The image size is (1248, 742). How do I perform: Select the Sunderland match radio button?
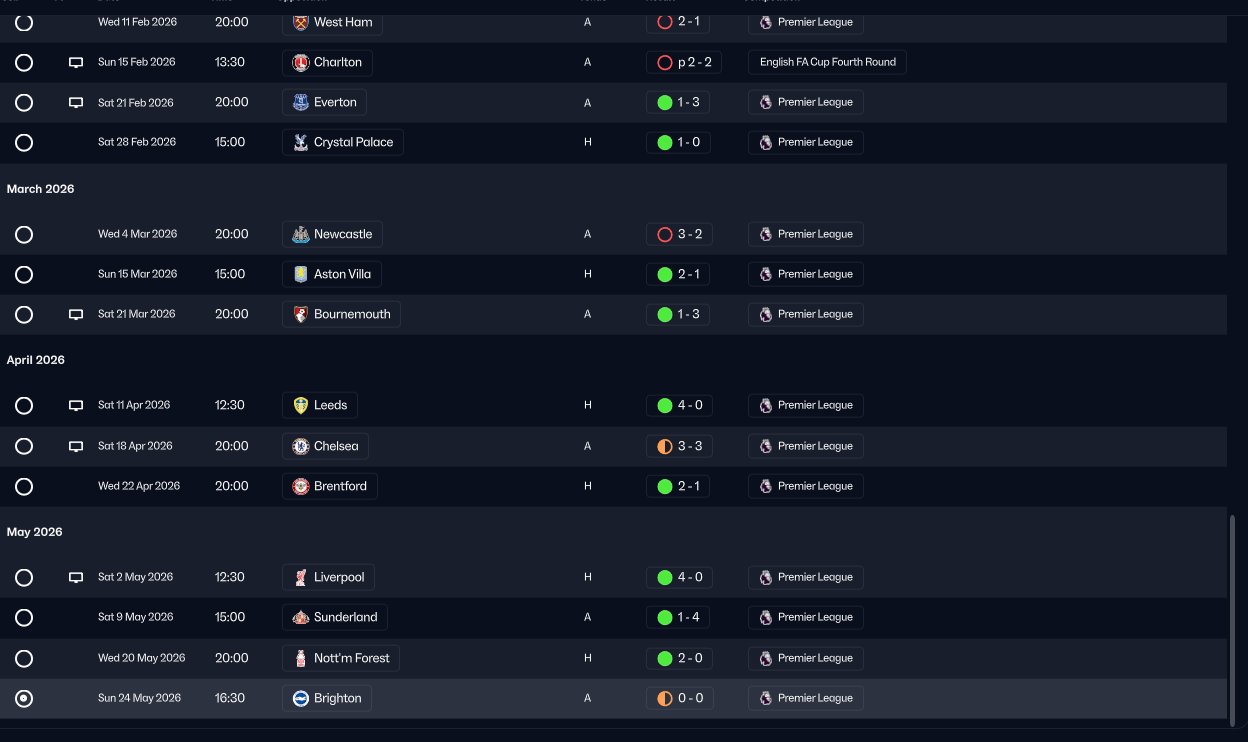point(24,617)
